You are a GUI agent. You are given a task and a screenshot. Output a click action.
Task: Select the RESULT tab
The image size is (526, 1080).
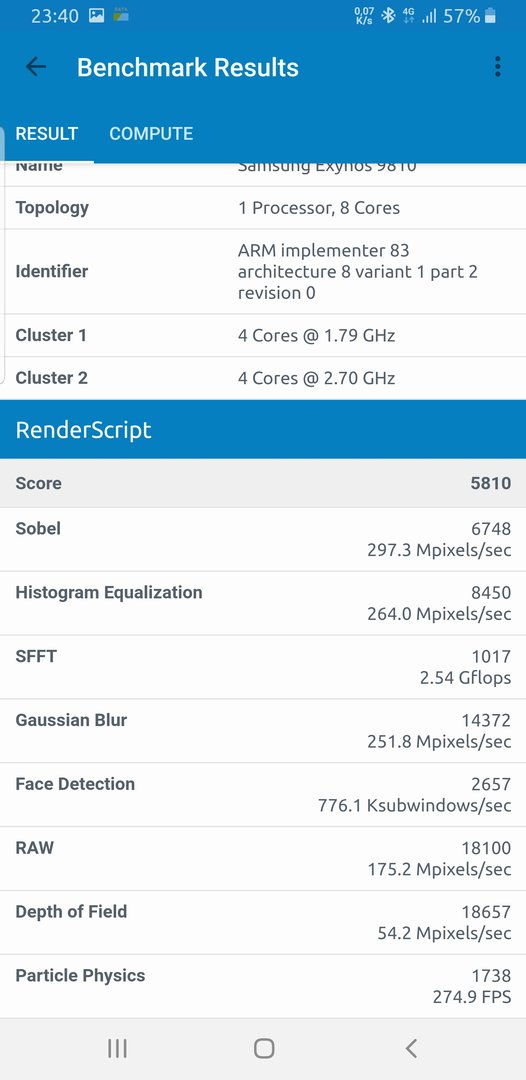pyautogui.click(x=47, y=134)
